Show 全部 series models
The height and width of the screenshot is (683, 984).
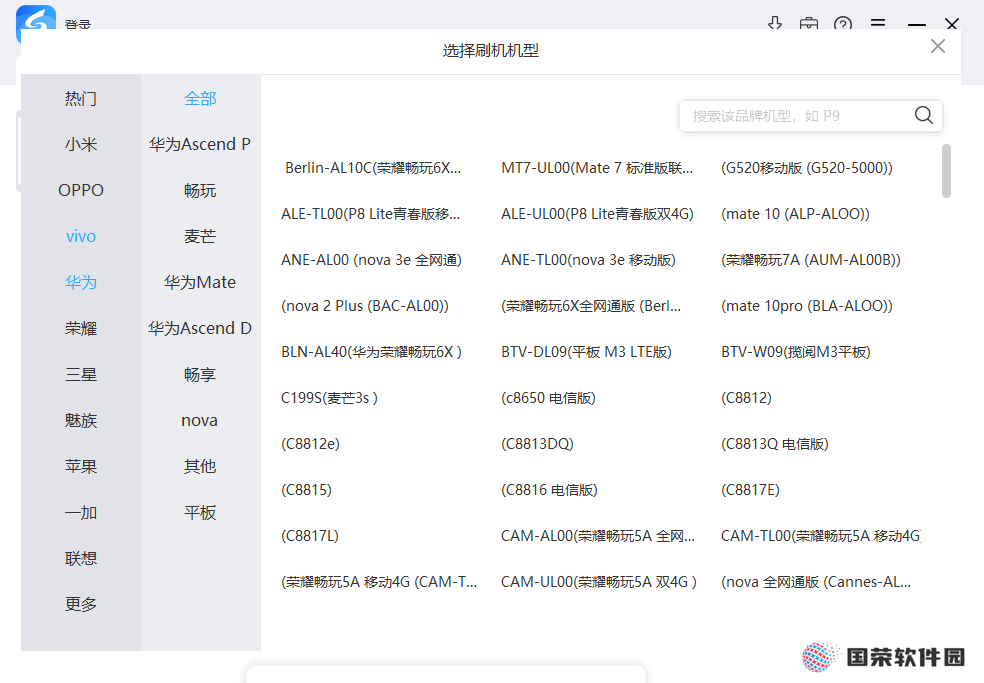pos(200,99)
